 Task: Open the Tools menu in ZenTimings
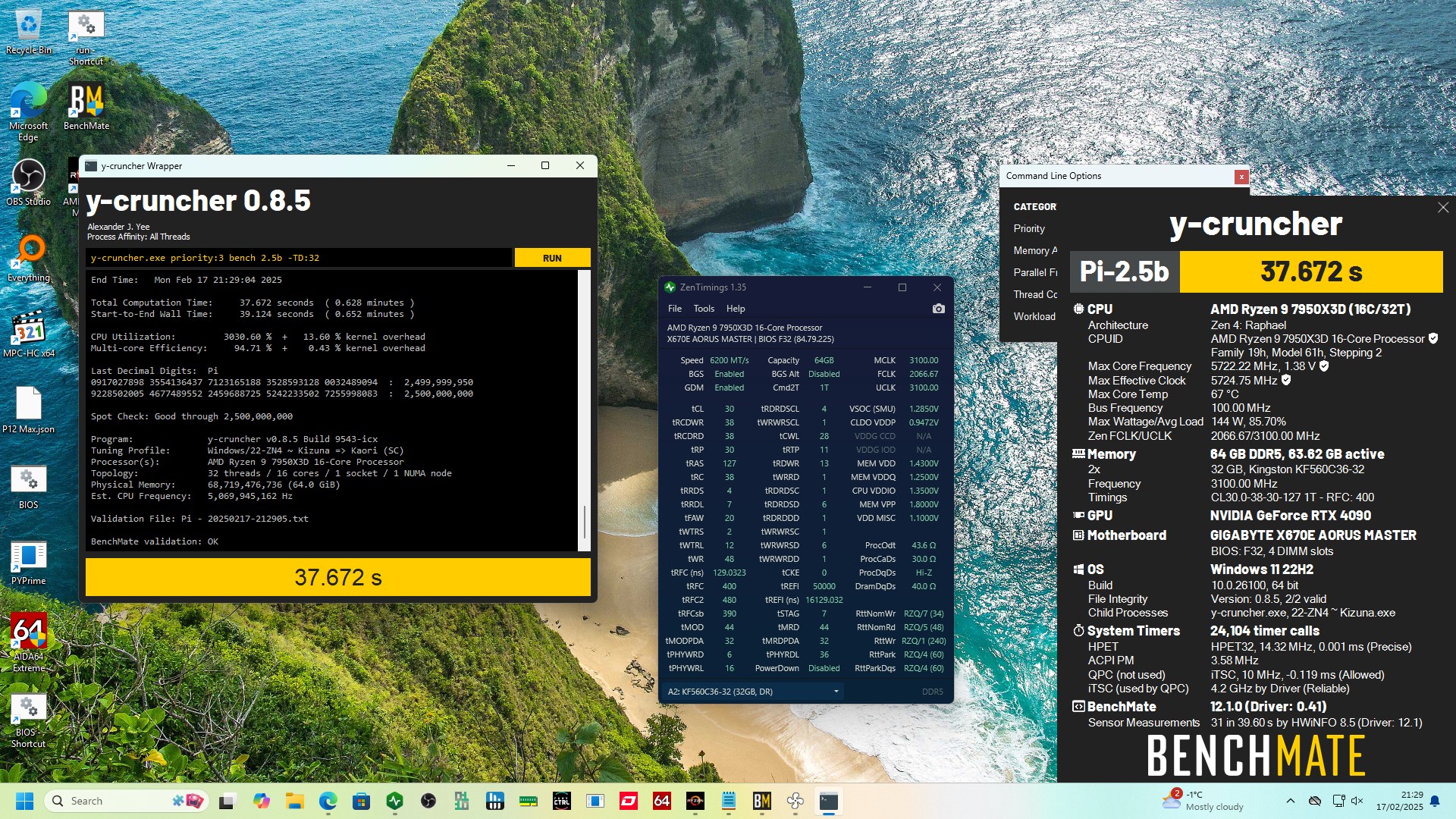coord(704,309)
